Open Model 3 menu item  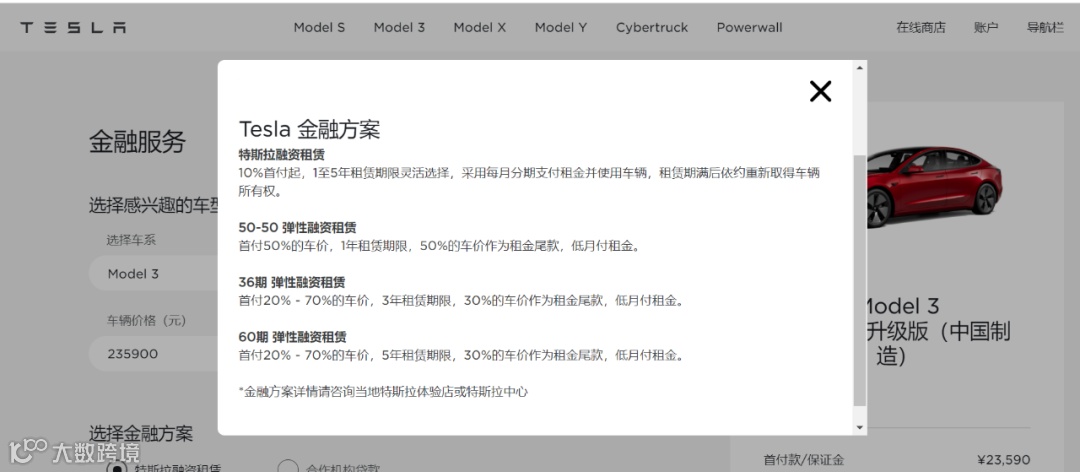[399, 28]
